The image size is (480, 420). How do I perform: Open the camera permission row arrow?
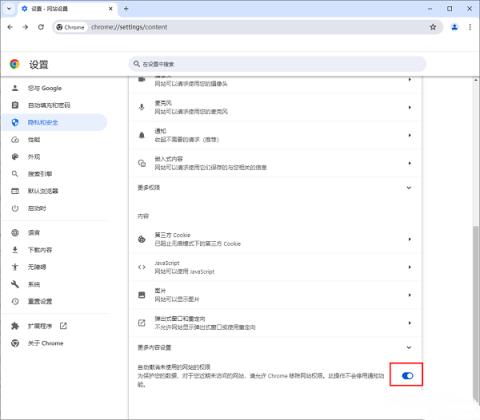pyautogui.click(x=409, y=80)
